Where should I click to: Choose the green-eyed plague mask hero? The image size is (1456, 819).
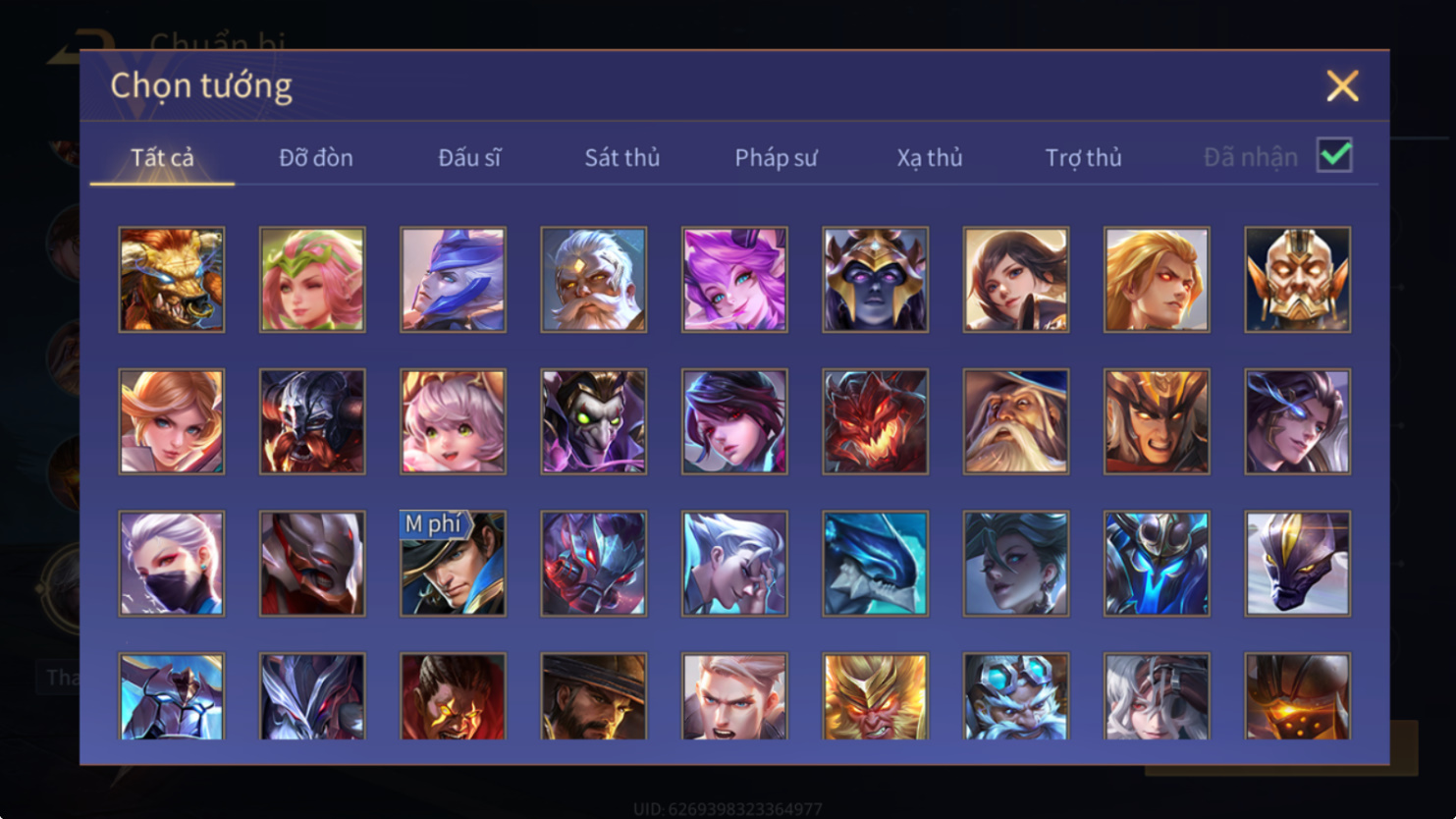click(594, 421)
